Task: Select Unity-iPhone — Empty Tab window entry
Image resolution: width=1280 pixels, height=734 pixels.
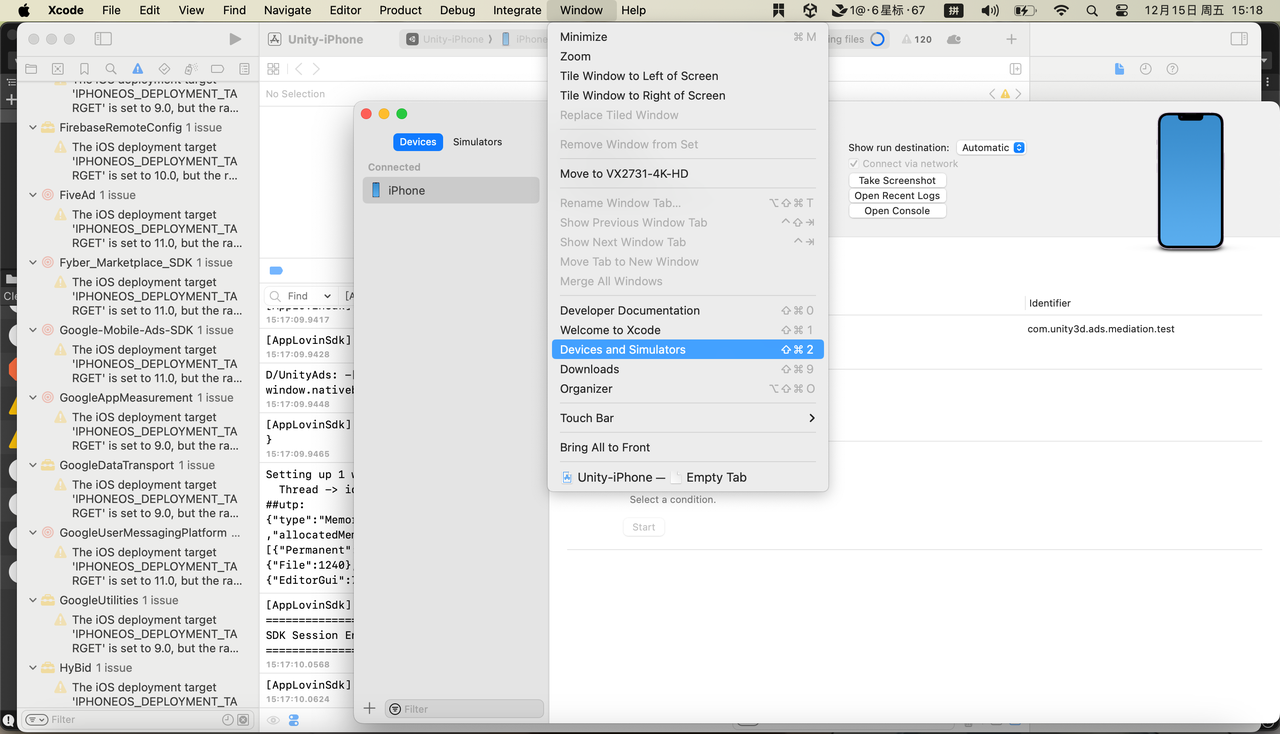Action: (688, 477)
